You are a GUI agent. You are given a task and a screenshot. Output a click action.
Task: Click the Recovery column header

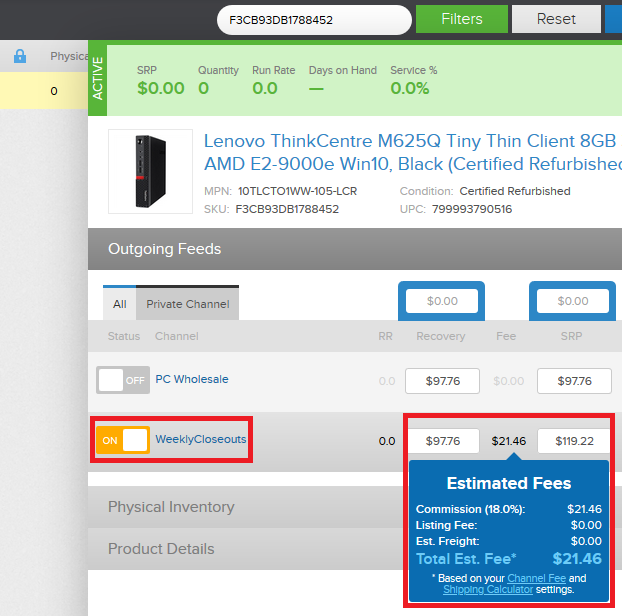click(441, 336)
